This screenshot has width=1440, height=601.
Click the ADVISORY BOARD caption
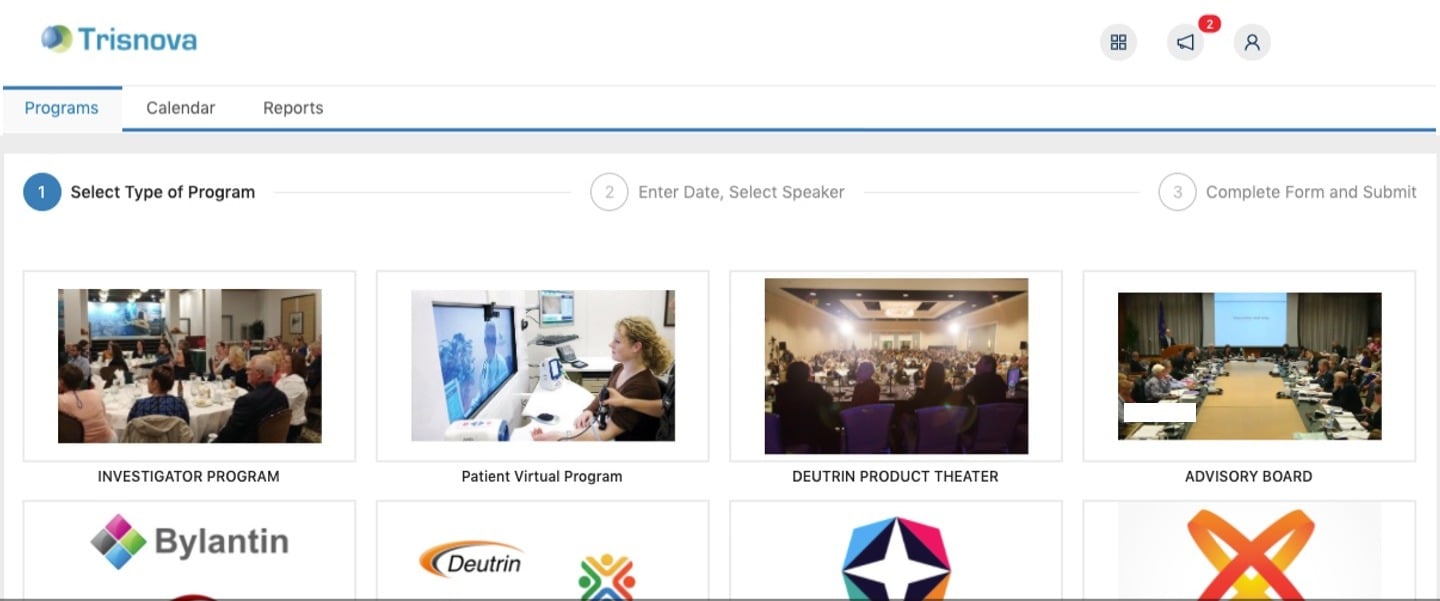click(x=1249, y=477)
